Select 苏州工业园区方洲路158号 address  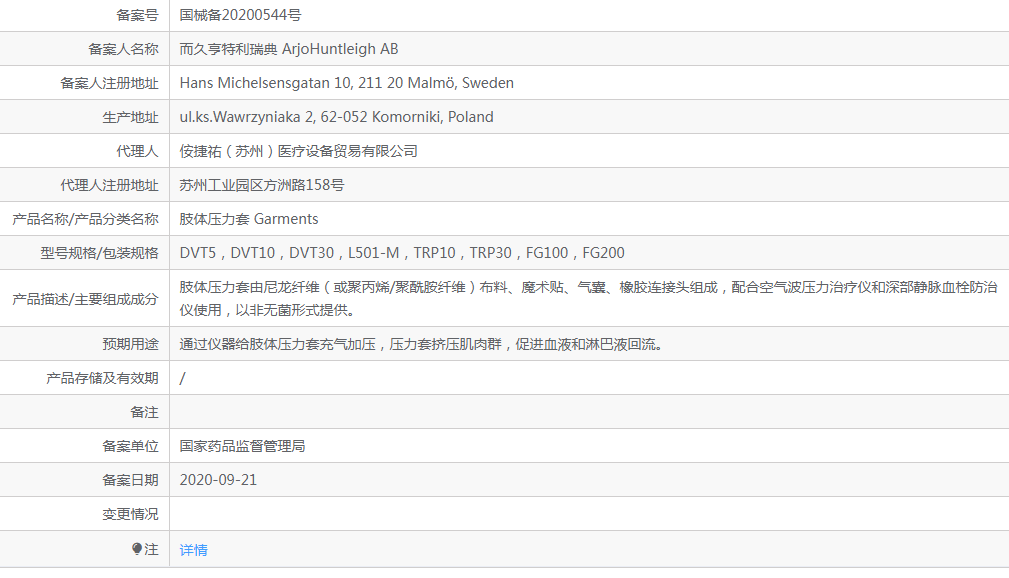click(261, 185)
